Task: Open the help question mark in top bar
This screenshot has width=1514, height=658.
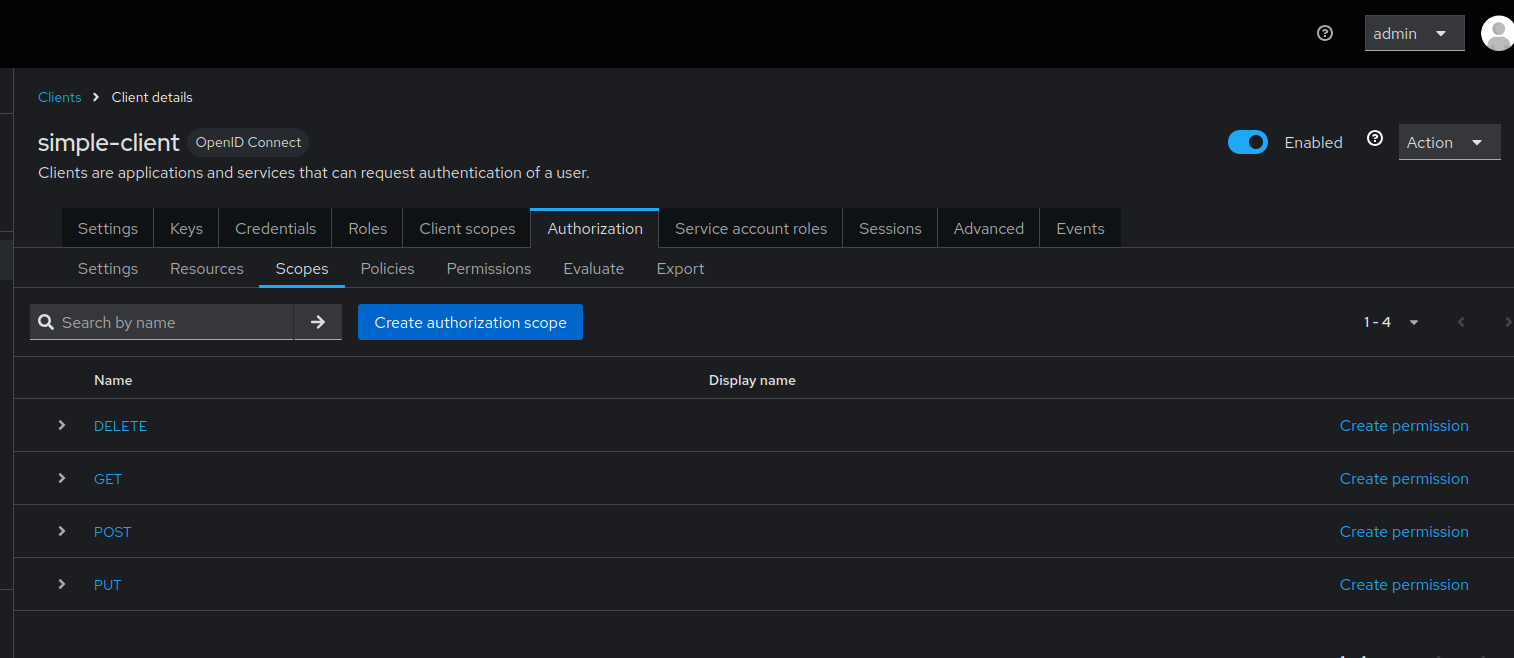Action: pyautogui.click(x=1324, y=33)
